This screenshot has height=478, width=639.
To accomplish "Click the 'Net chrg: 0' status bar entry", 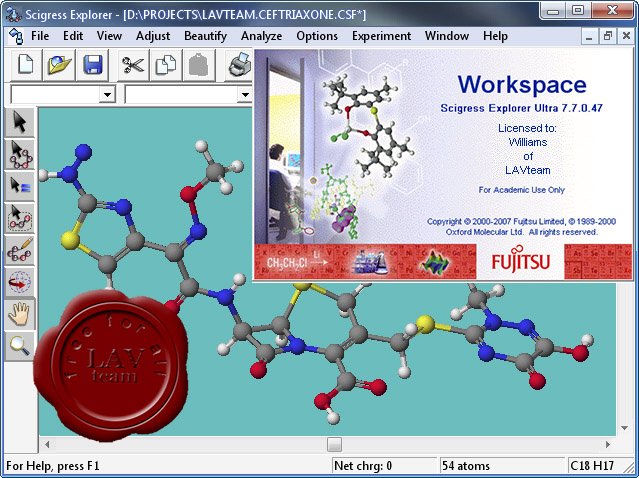I will (363, 465).
